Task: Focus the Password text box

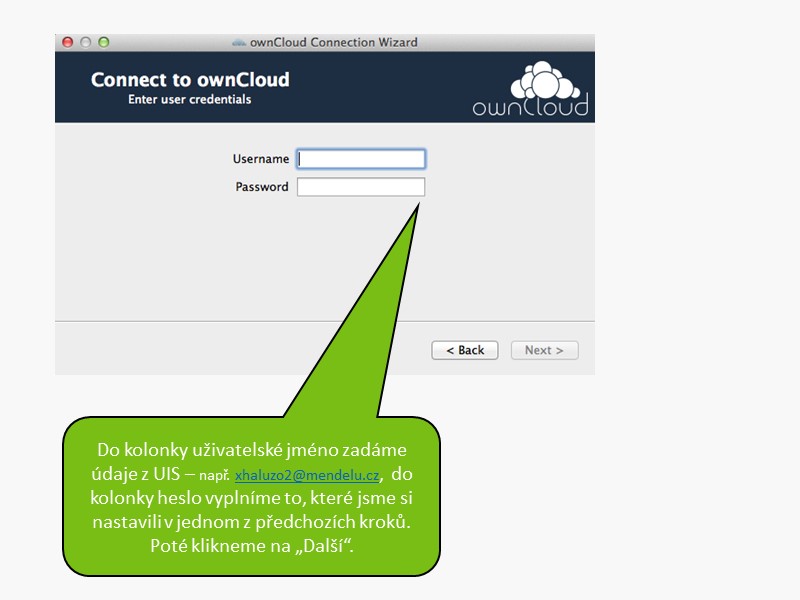Action: [x=361, y=187]
